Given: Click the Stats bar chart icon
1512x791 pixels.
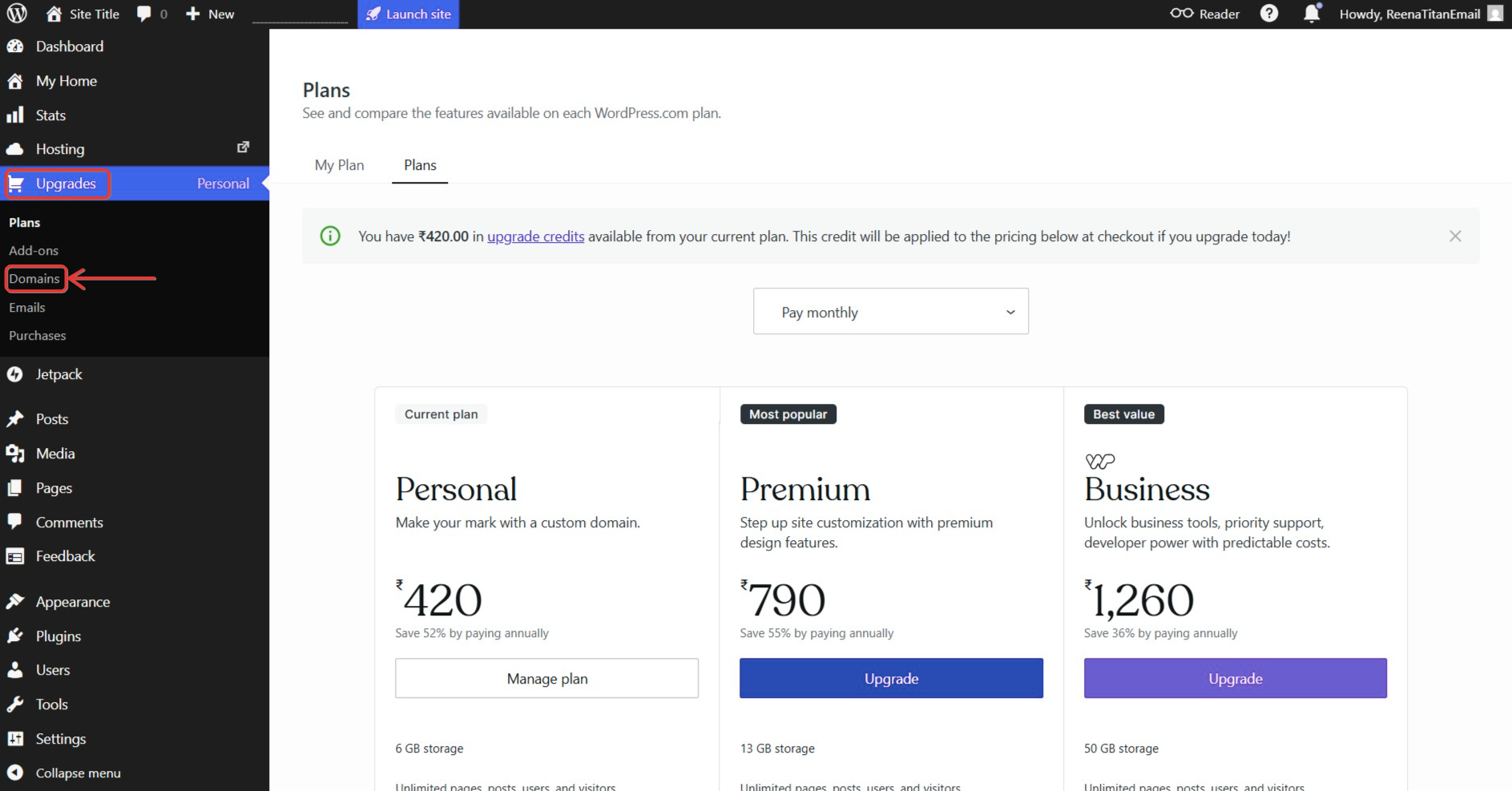Looking at the screenshot, I should click(15, 115).
